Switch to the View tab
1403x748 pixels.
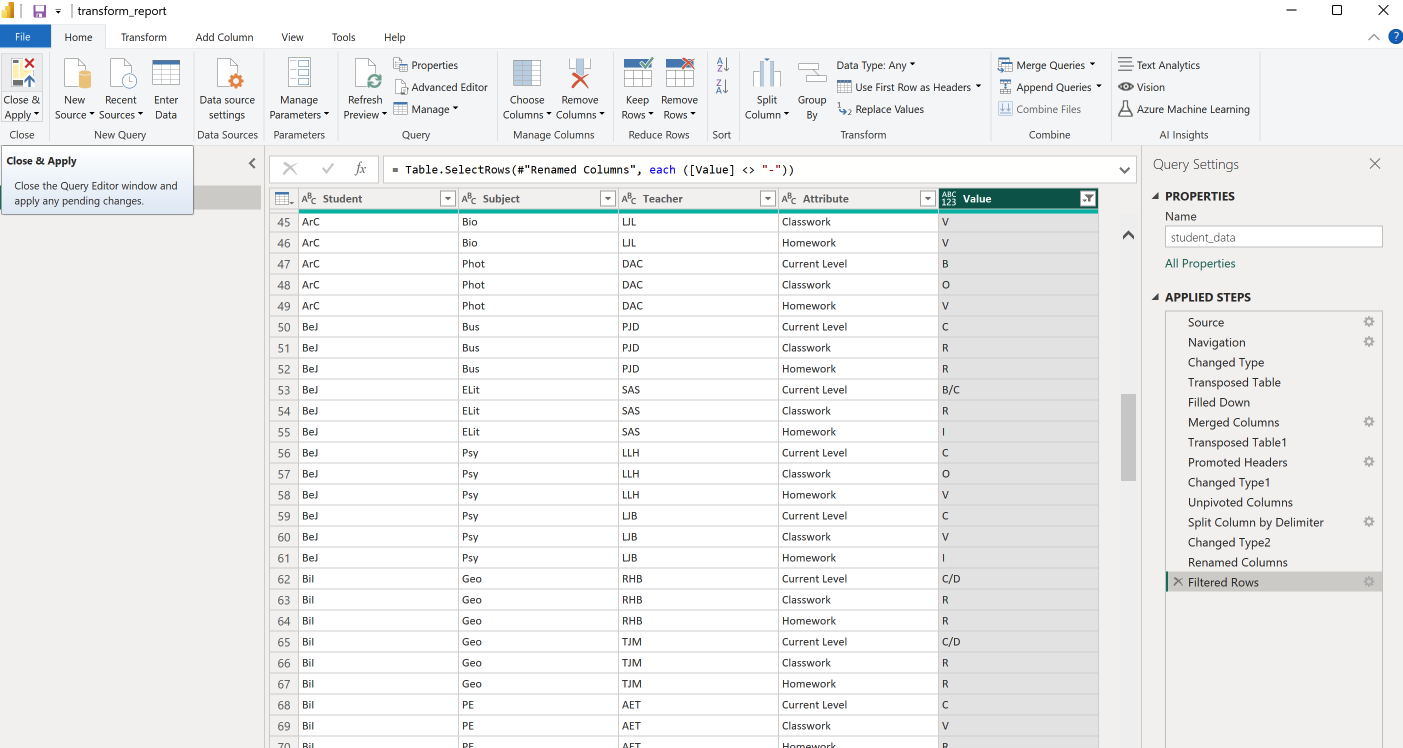[292, 37]
